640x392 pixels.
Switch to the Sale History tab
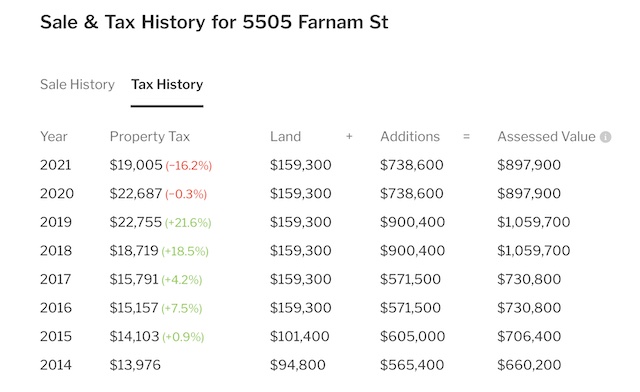(77, 85)
